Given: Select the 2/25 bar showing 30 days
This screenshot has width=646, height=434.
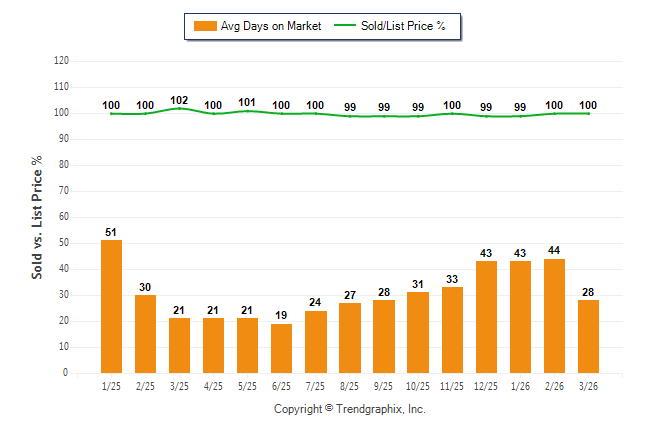Looking at the screenshot, I should (x=145, y=334).
